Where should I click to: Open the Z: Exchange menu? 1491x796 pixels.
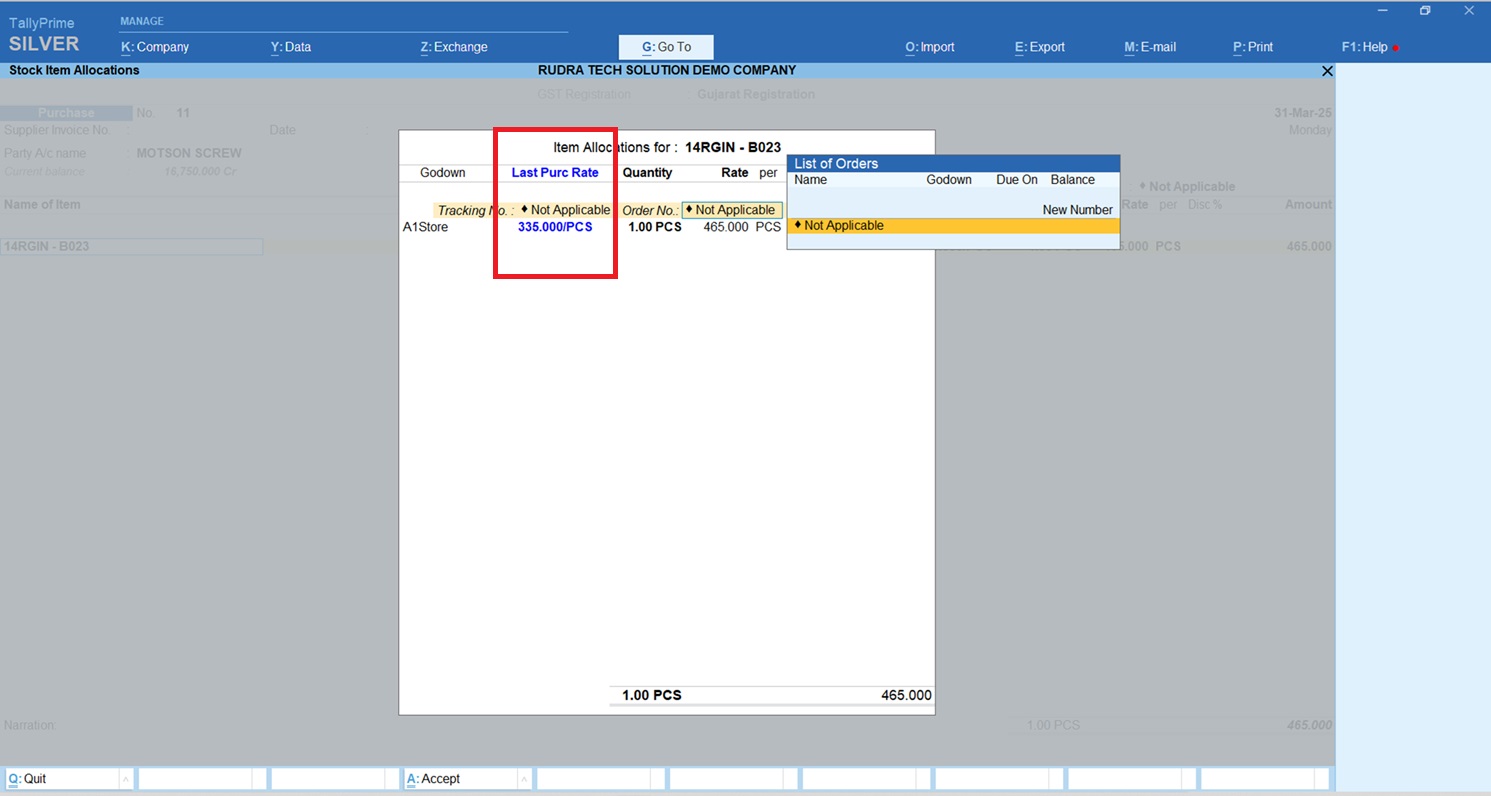pos(454,47)
